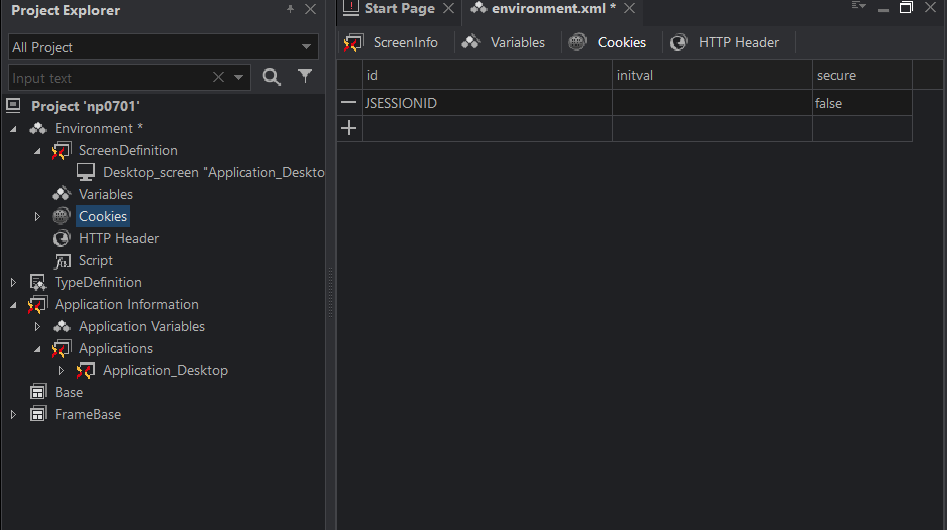947x530 pixels.
Task: Select the JSESSIONID id cell
Action: point(487,103)
